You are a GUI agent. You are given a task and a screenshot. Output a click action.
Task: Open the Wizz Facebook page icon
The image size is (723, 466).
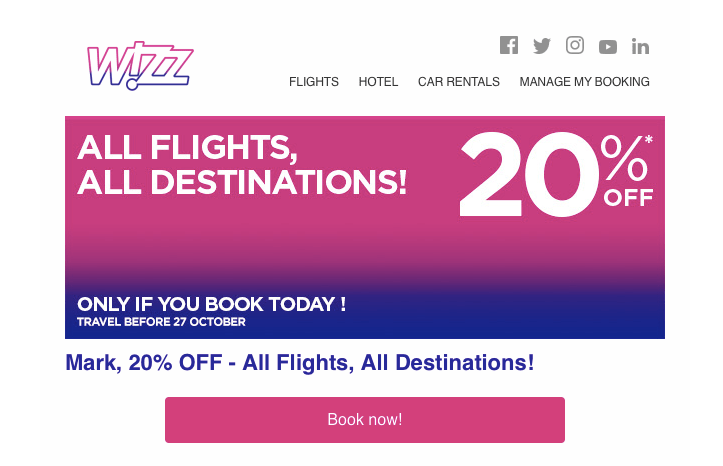(509, 45)
